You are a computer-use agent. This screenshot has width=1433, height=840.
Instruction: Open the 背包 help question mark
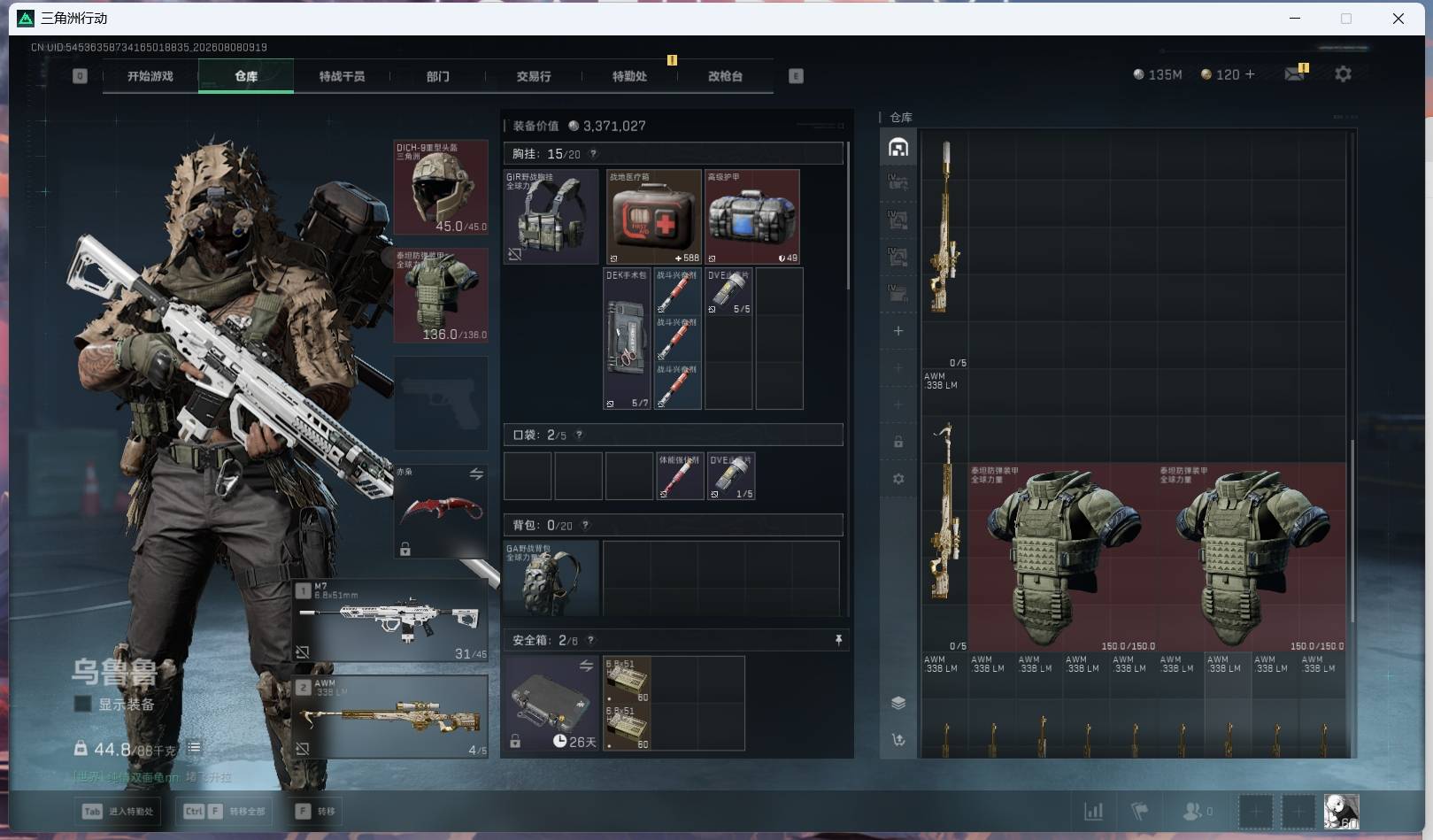pos(585,525)
